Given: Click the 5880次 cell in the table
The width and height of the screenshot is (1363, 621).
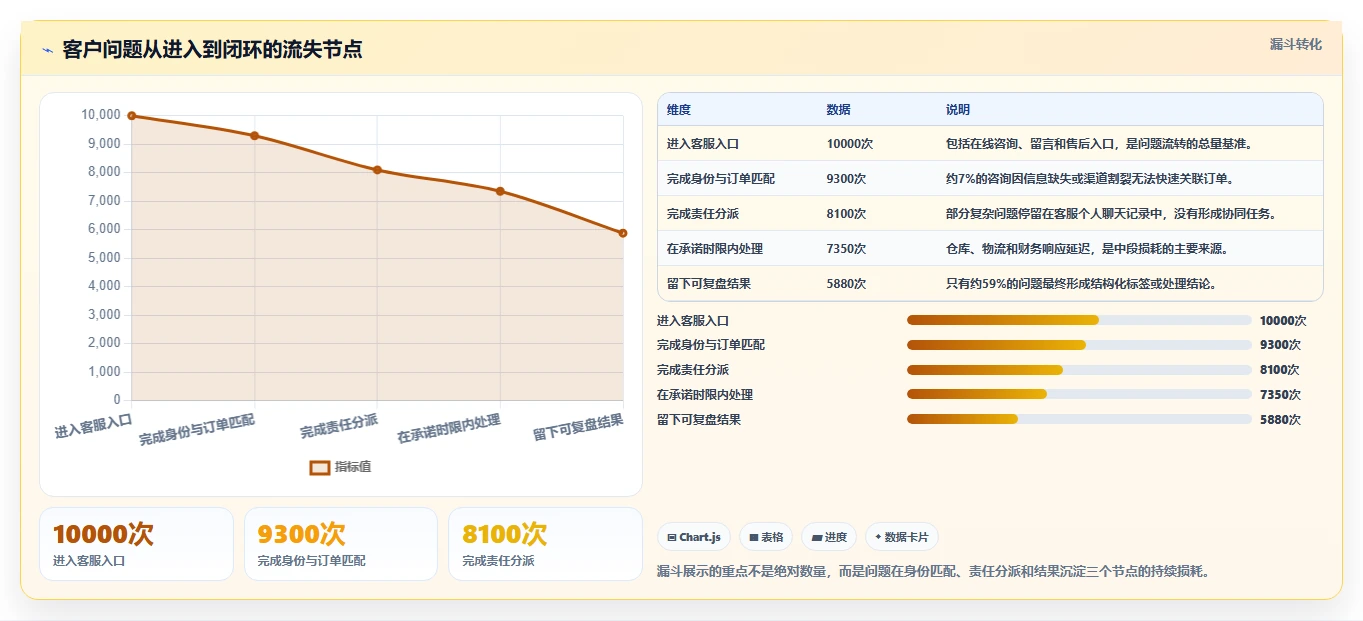Looking at the screenshot, I should 847,284.
